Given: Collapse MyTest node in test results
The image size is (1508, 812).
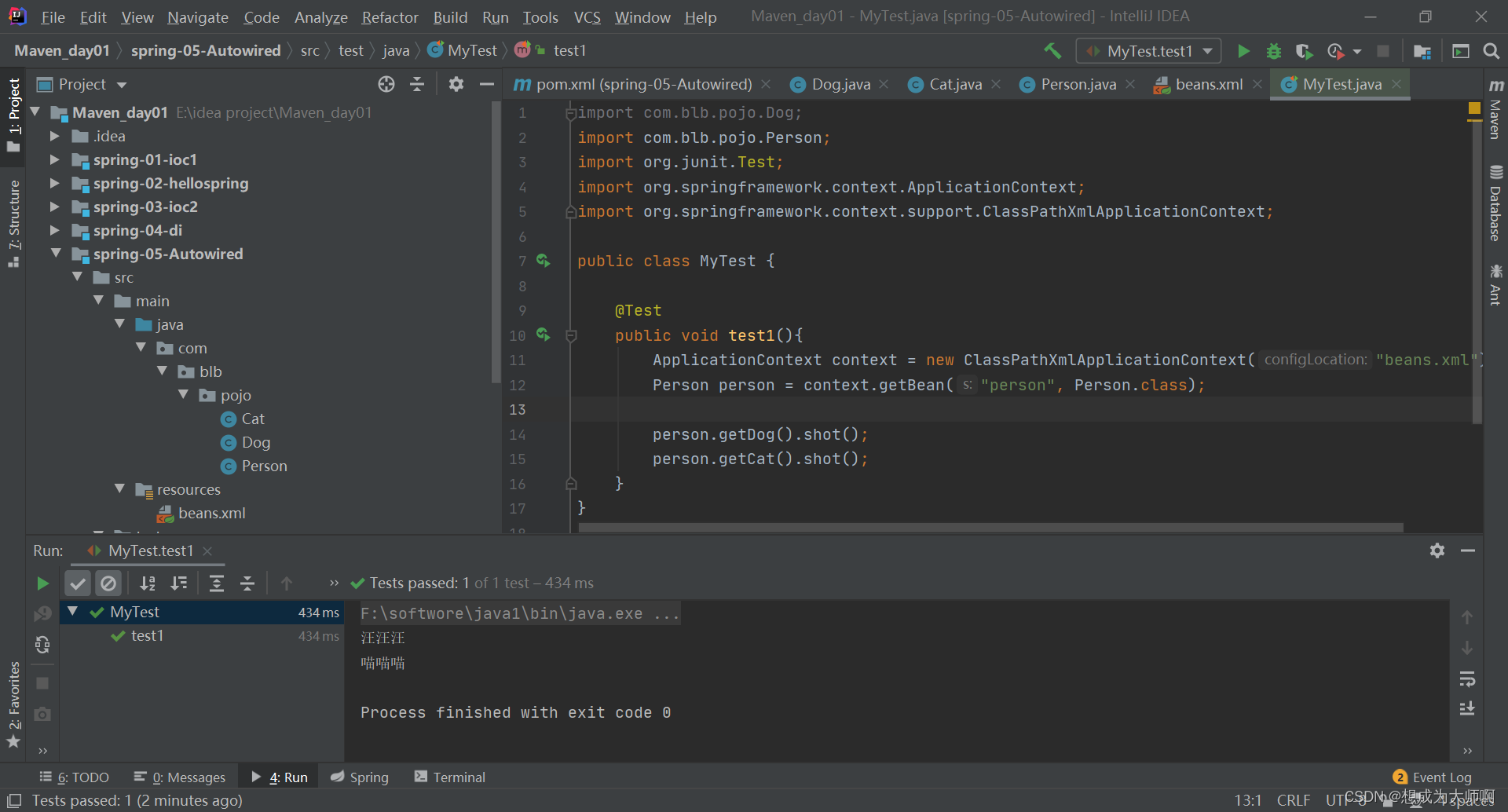Looking at the screenshot, I should click(x=72, y=611).
